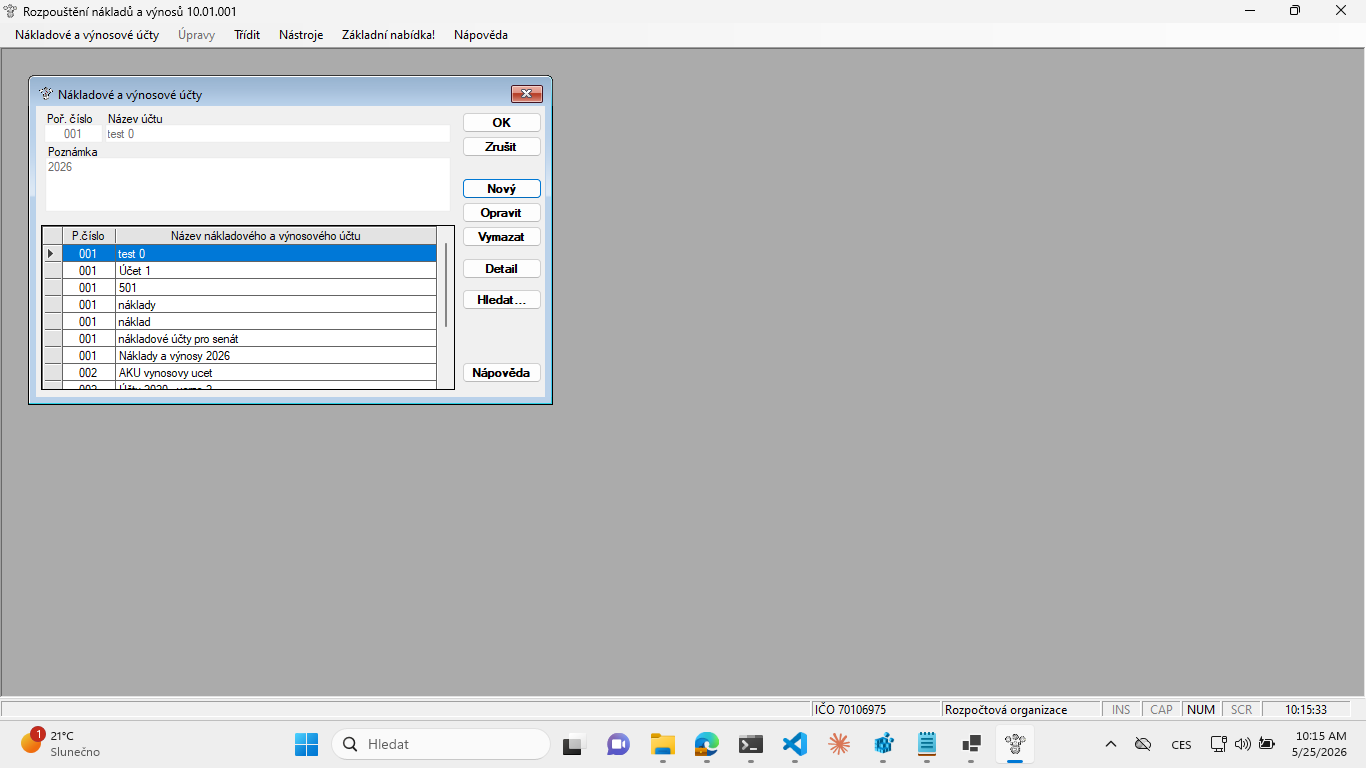Open the Třídit menu
This screenshot has width=1366, height=768.
click(x=247, y=35)
